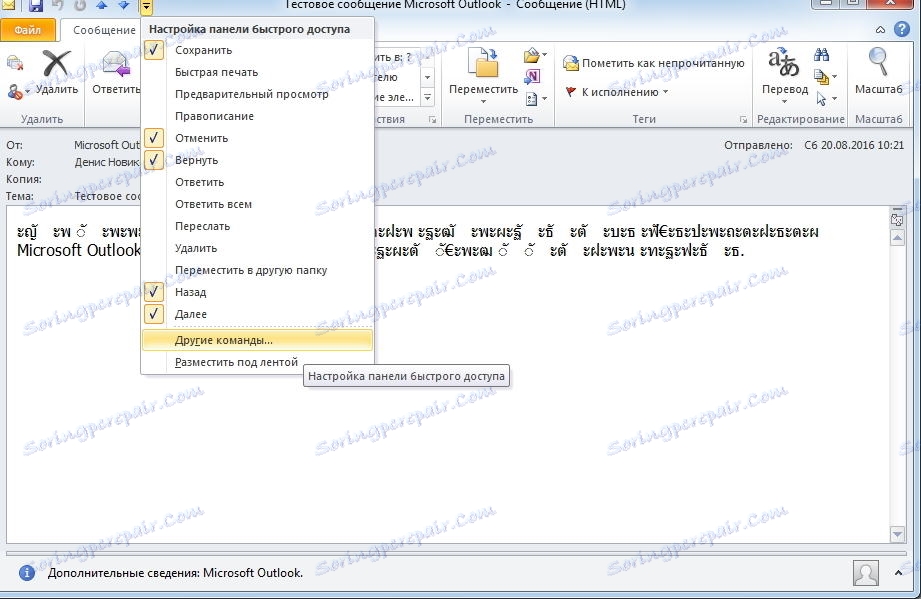
Task: Go to next item with blue down arrow
Action: 124,6
